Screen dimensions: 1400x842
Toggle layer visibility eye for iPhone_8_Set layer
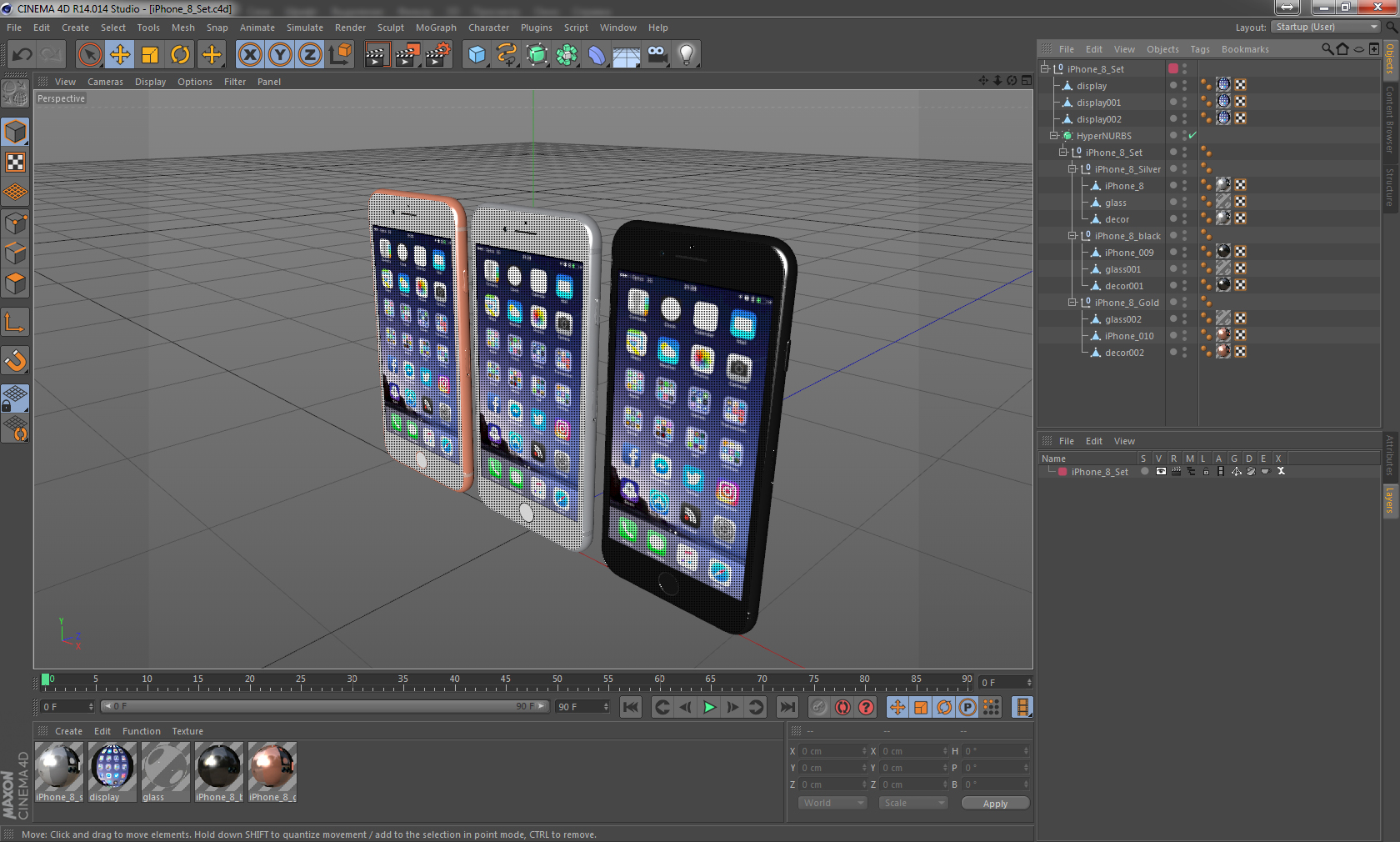(1161, 471)
